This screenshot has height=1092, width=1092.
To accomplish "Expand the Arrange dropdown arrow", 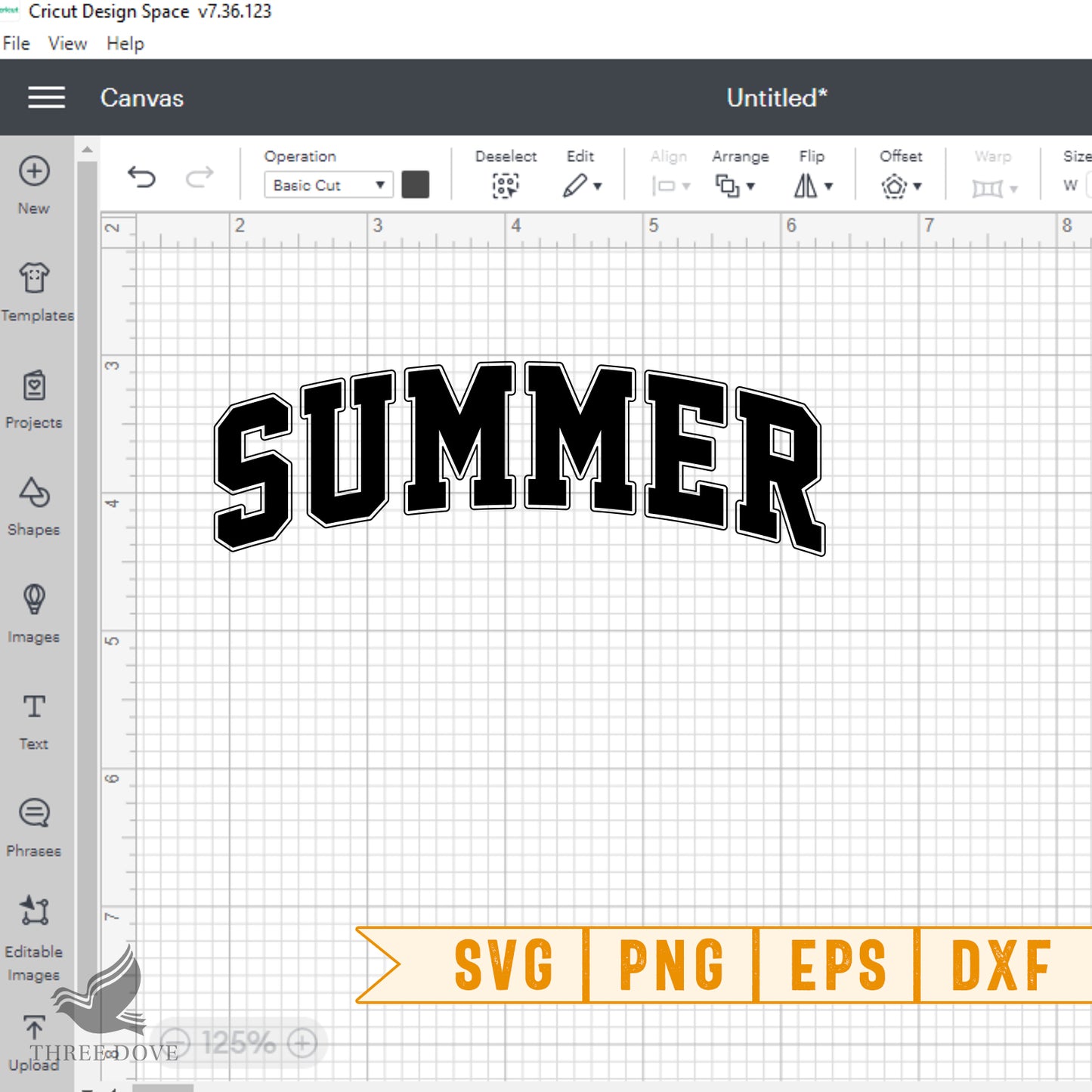I will click(750, 186).
